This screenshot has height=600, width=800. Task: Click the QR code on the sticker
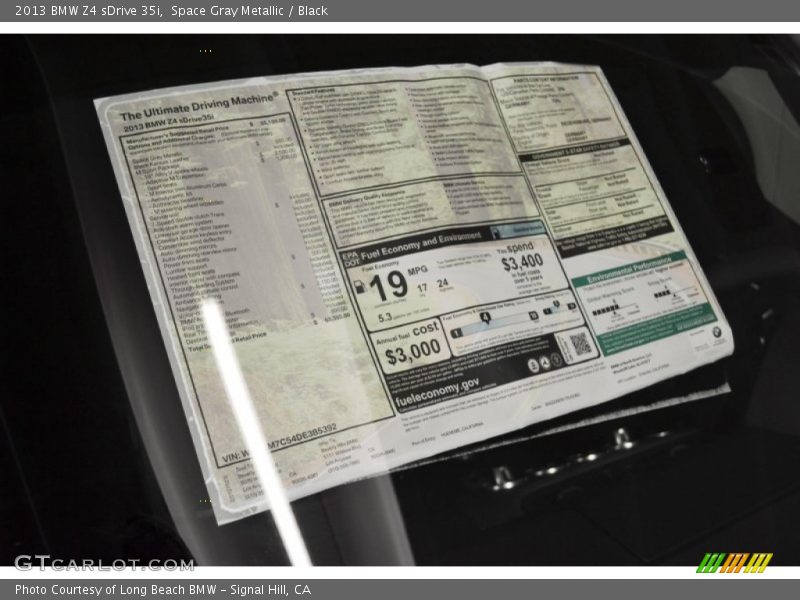[x=580, y=345]
